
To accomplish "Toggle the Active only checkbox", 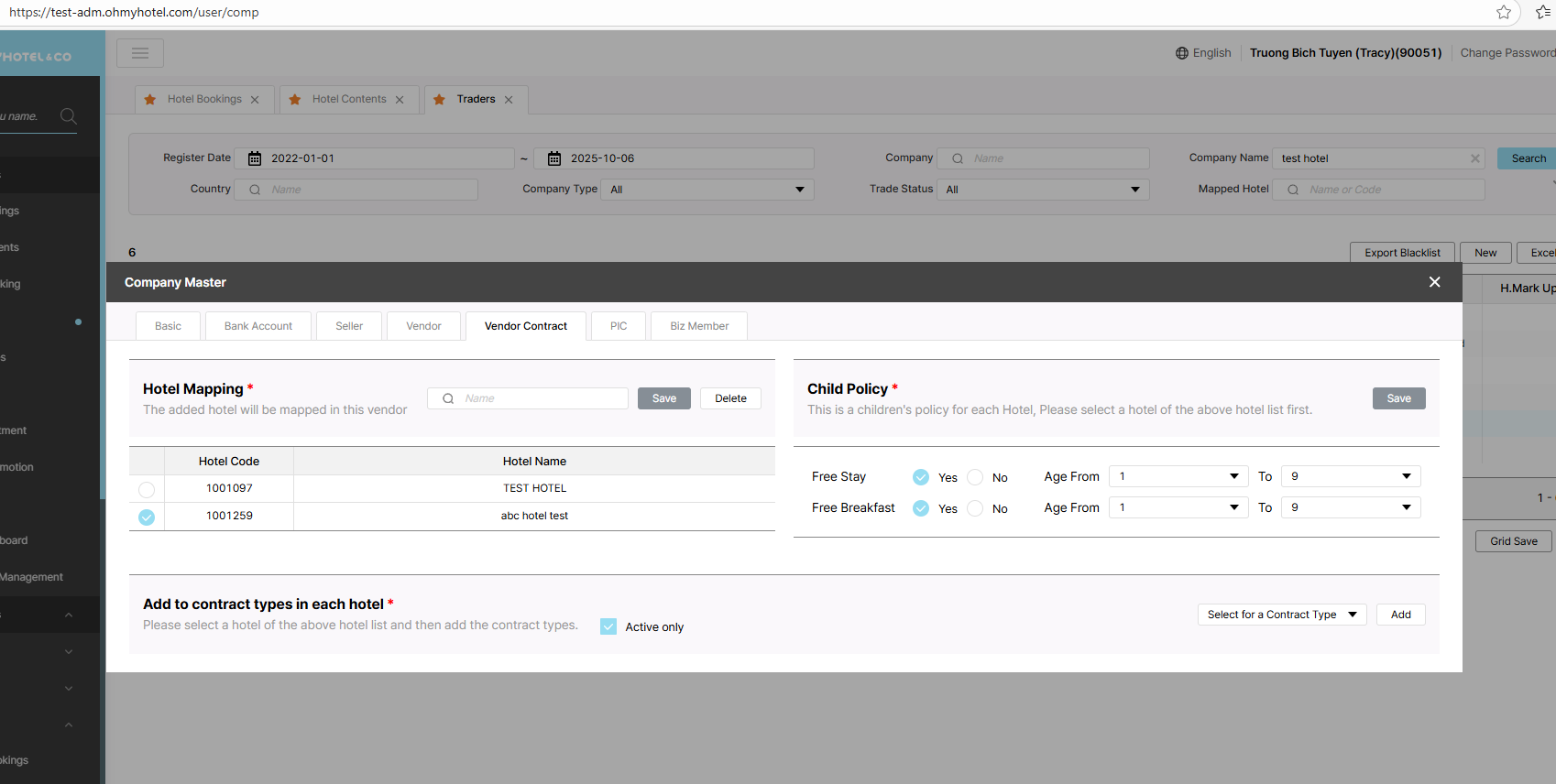I will click(x=608, y=626).
